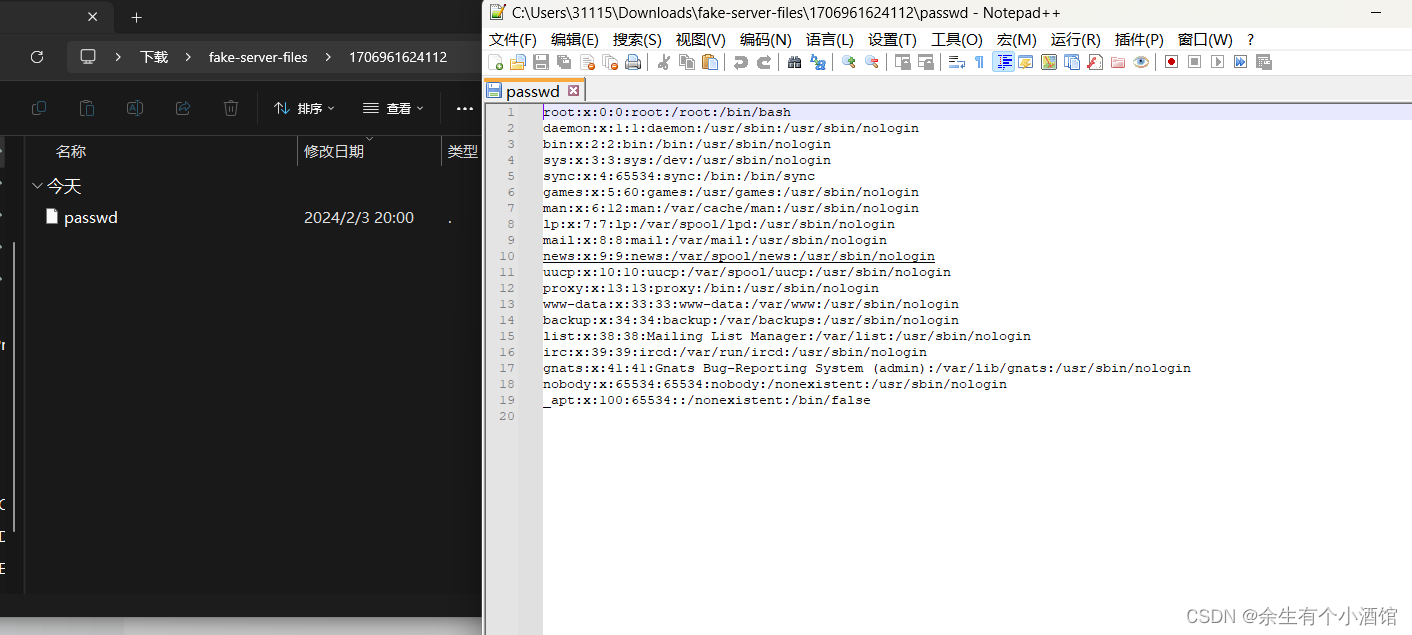Click the Save icon in Notepad++ toolbar
The height and width of the screenshot is (635, 1412).
pyautogui.click(x=541, y=62)
